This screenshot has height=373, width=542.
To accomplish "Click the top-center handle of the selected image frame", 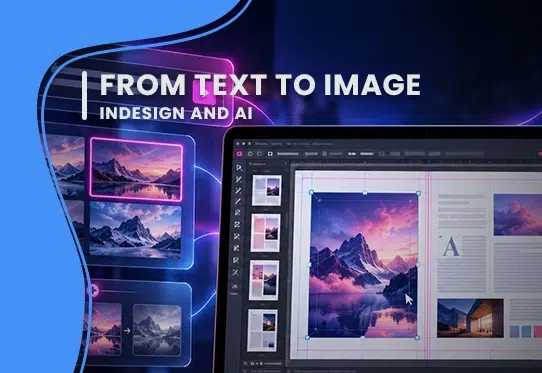I will pos(365,193).
